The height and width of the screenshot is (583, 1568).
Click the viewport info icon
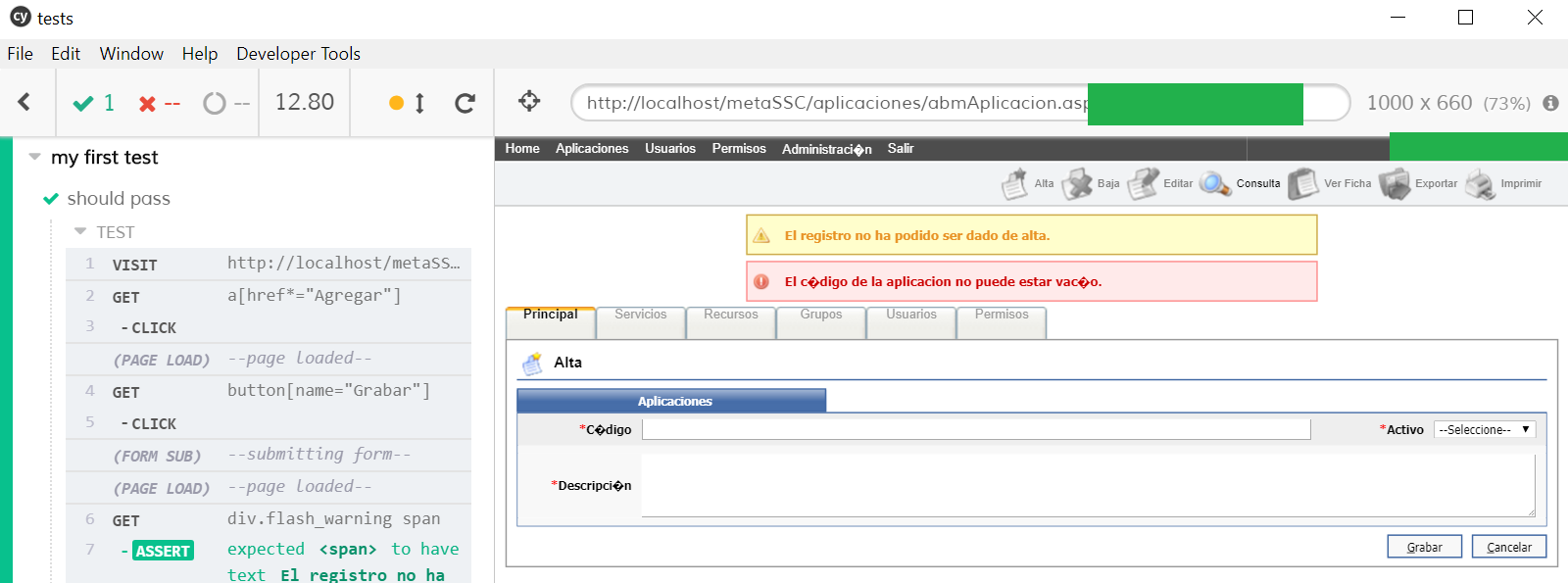[1550, 103]
